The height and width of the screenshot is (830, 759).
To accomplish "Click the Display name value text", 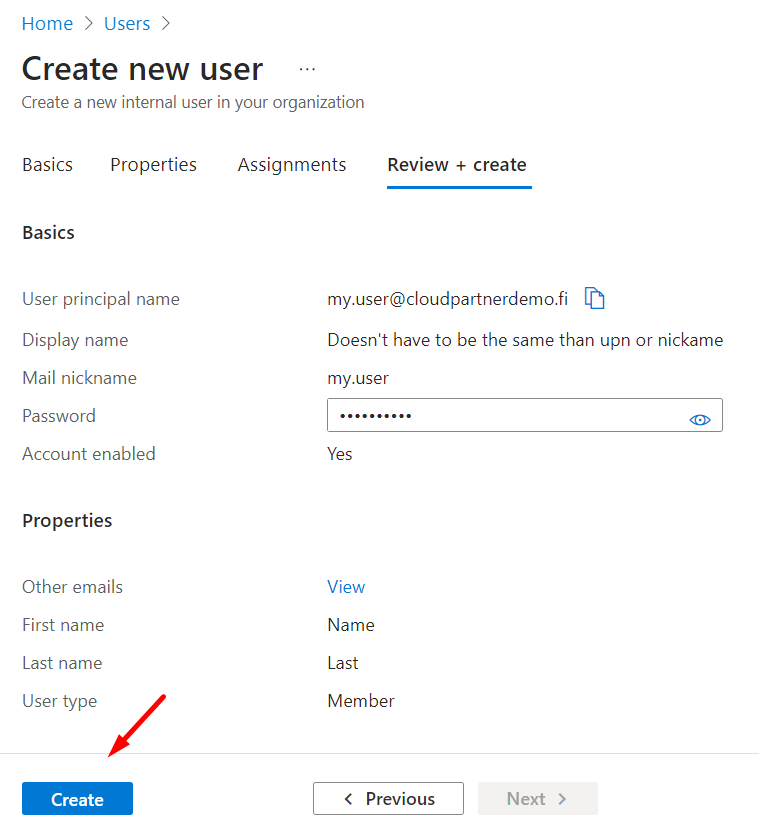I will 525,340.
